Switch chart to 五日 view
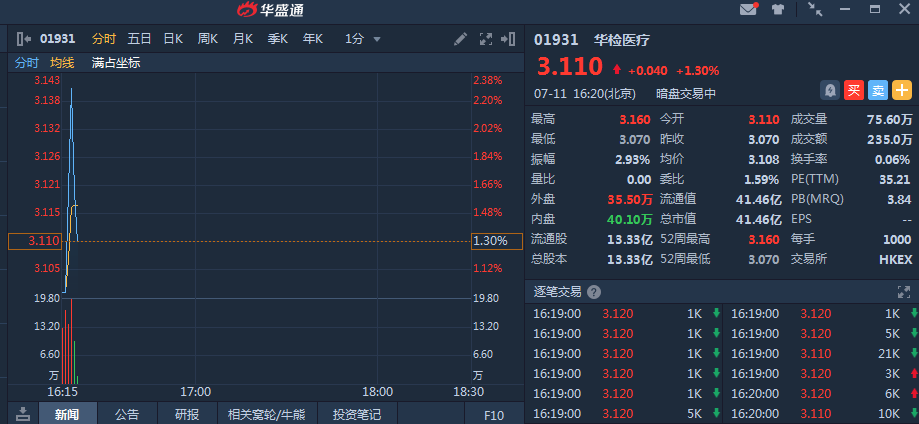The width and height of the screenshot is (919, 424). pos(139,39)
